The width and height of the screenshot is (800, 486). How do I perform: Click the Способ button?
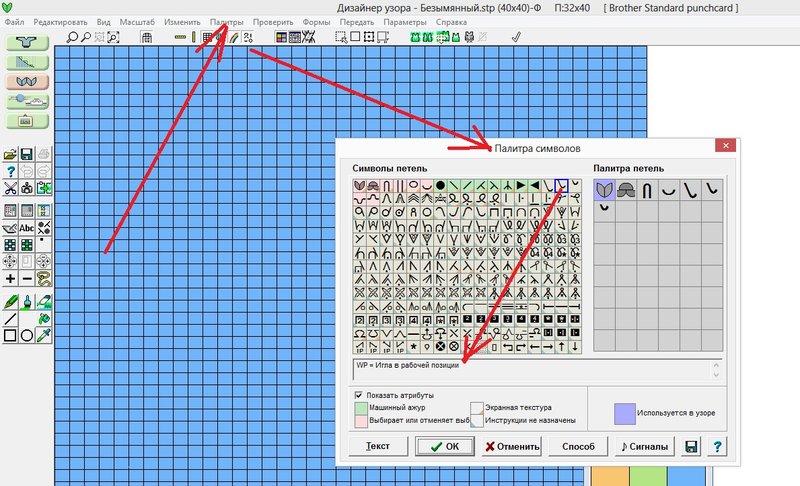(x=578, y=446)
